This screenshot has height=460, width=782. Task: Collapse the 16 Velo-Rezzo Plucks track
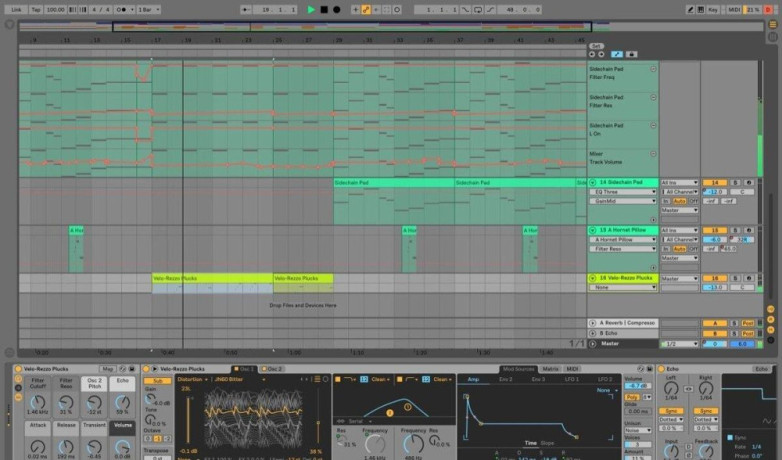[x=593, y=278]
